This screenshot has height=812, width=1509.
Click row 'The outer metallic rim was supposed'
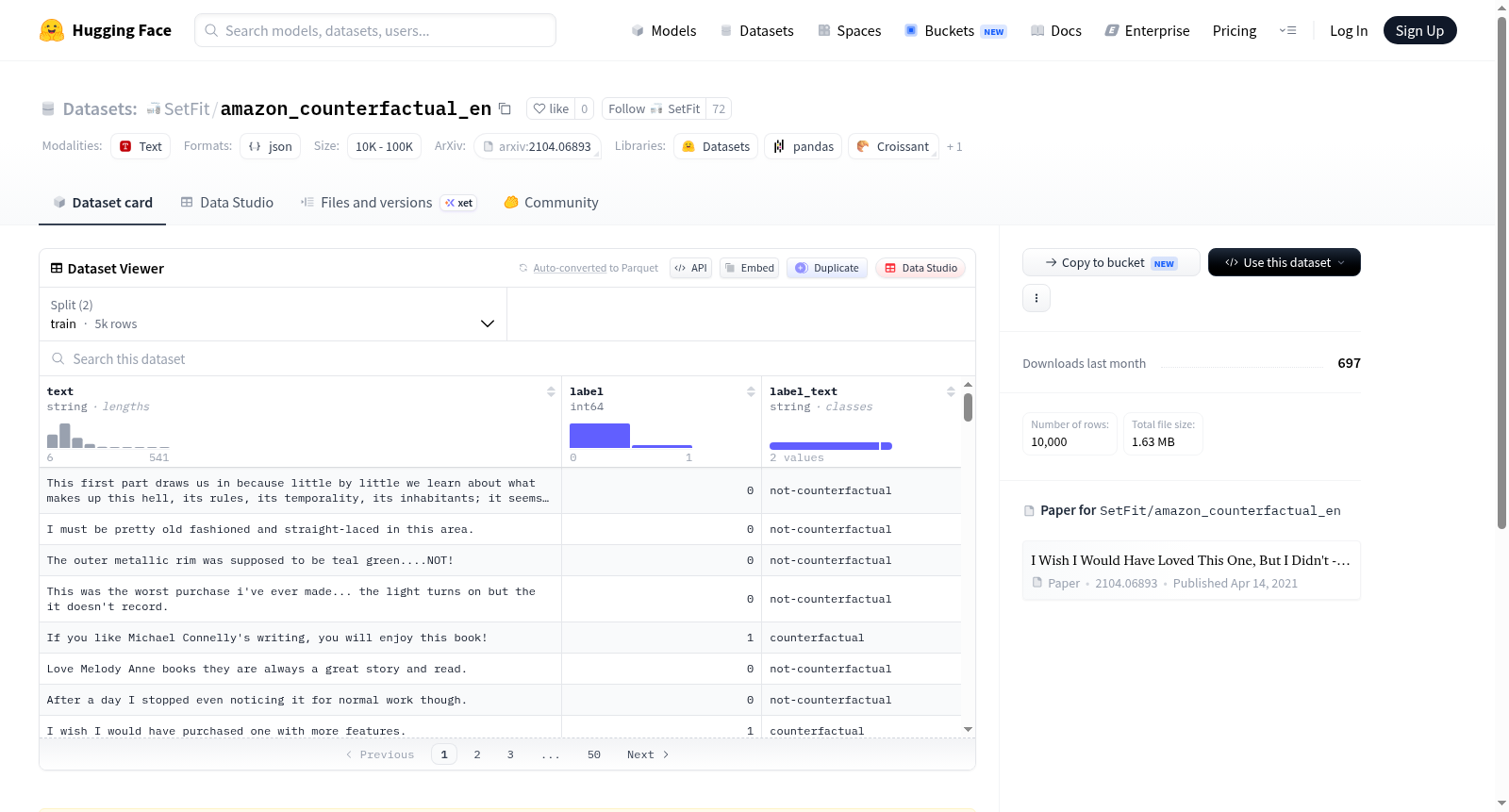(x=500, y=560)
